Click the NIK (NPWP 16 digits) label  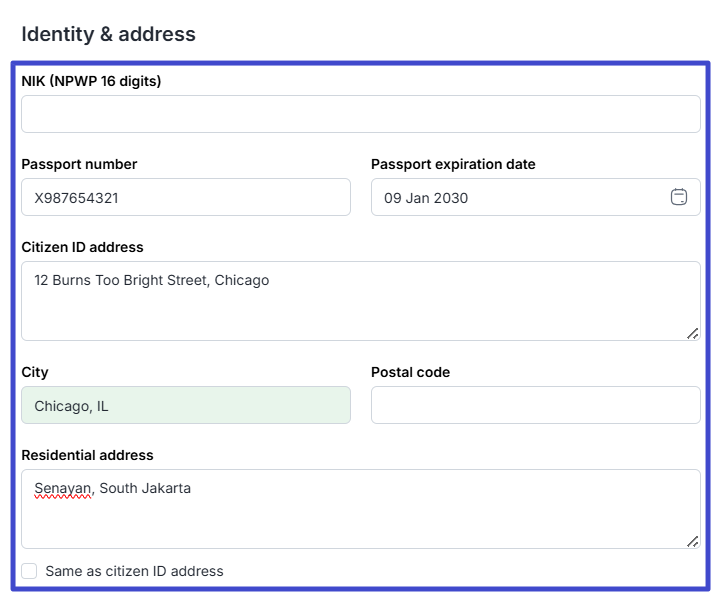click(x=91, y=81)
